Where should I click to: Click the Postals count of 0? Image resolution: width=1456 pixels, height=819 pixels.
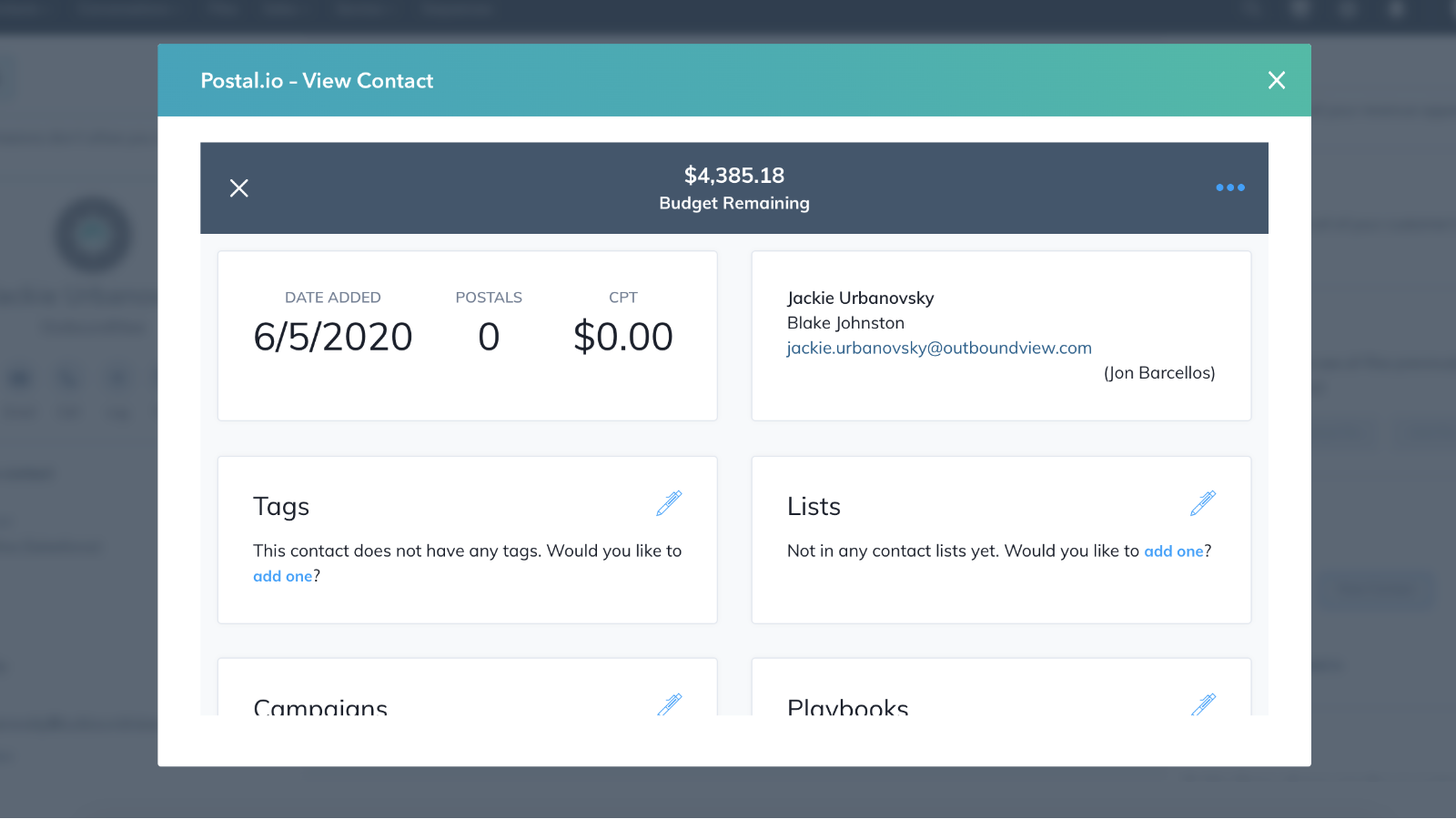(489, 336)
